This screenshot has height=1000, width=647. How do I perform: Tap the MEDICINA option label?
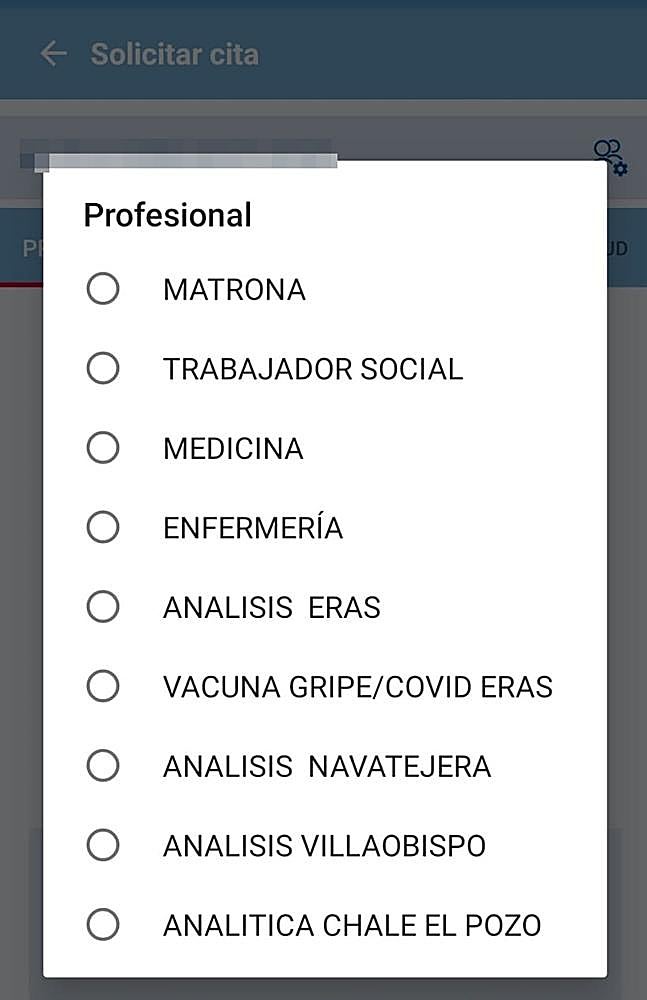pyautogui.click(x=233, y=449)
